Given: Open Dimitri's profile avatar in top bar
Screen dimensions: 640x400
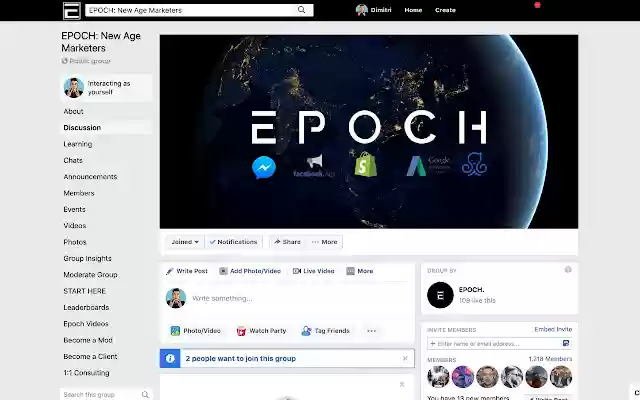Looking at the screenshot, I should tap(362, 10).
